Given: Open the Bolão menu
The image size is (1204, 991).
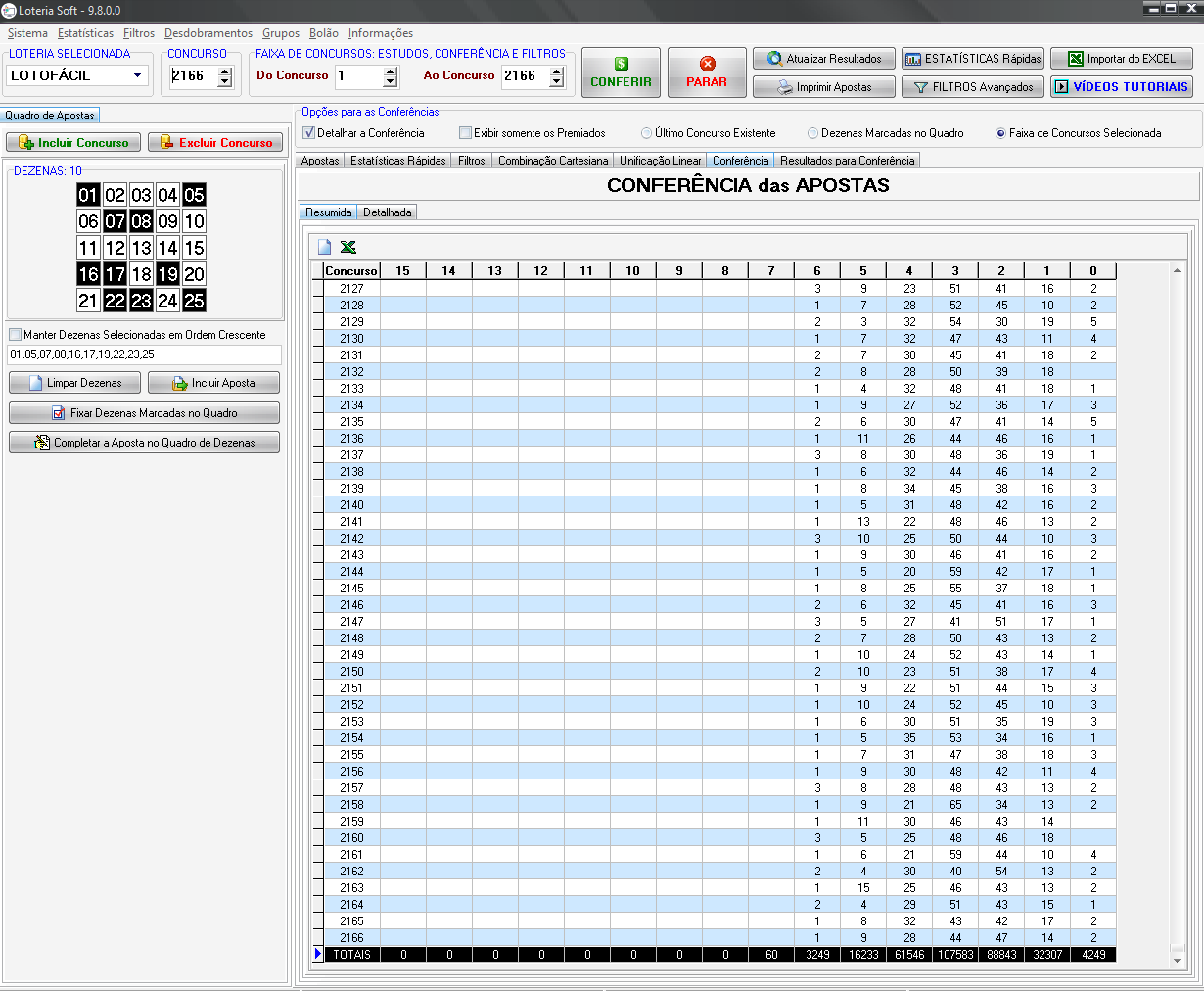Looking at the screenshot, I should click(324, 33).
